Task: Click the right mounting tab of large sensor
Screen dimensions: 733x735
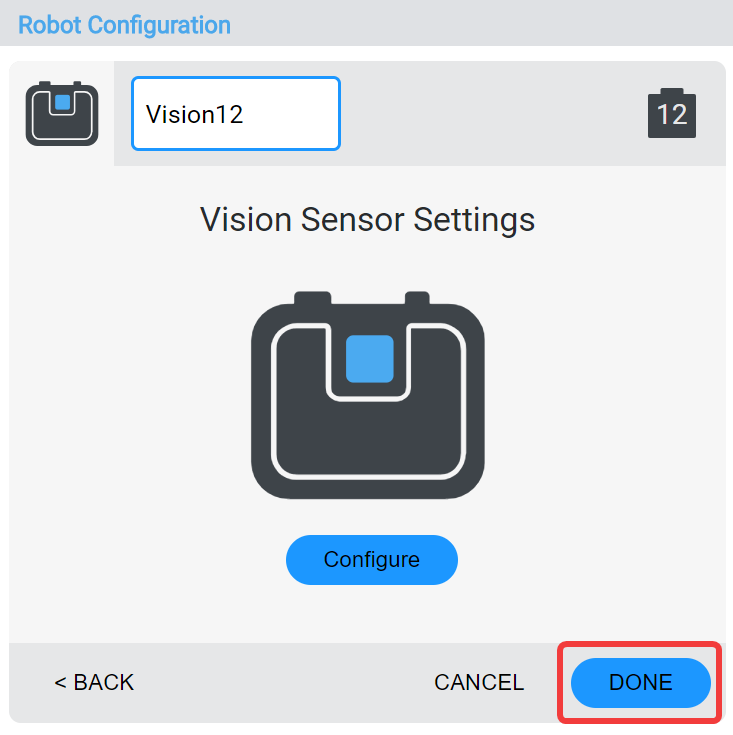Action: (x=417, y=299)
